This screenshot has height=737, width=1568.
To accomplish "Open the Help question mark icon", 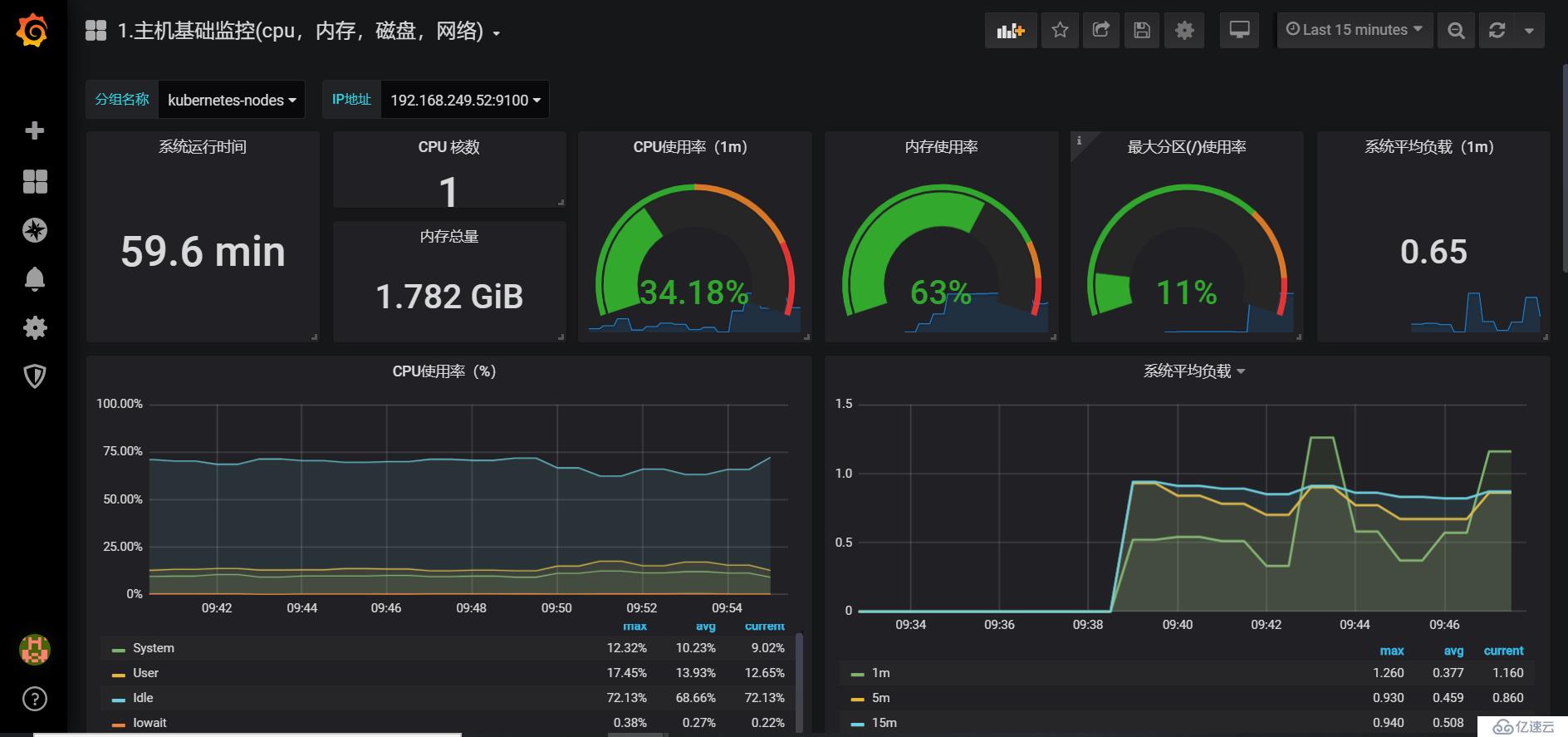I will (35, 699).
